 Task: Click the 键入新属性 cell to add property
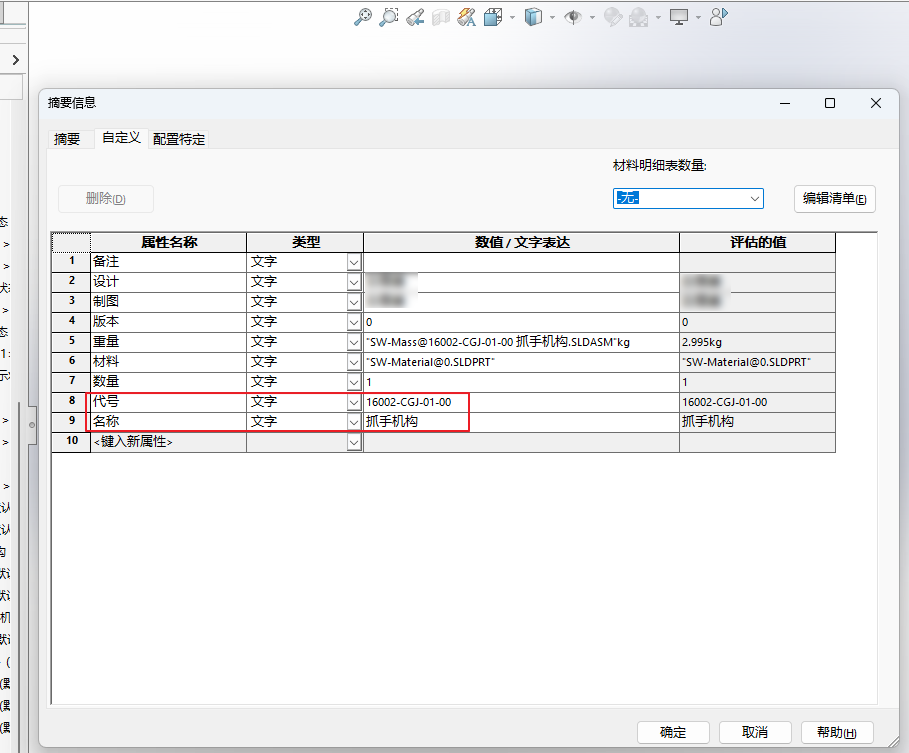(168, 442)
